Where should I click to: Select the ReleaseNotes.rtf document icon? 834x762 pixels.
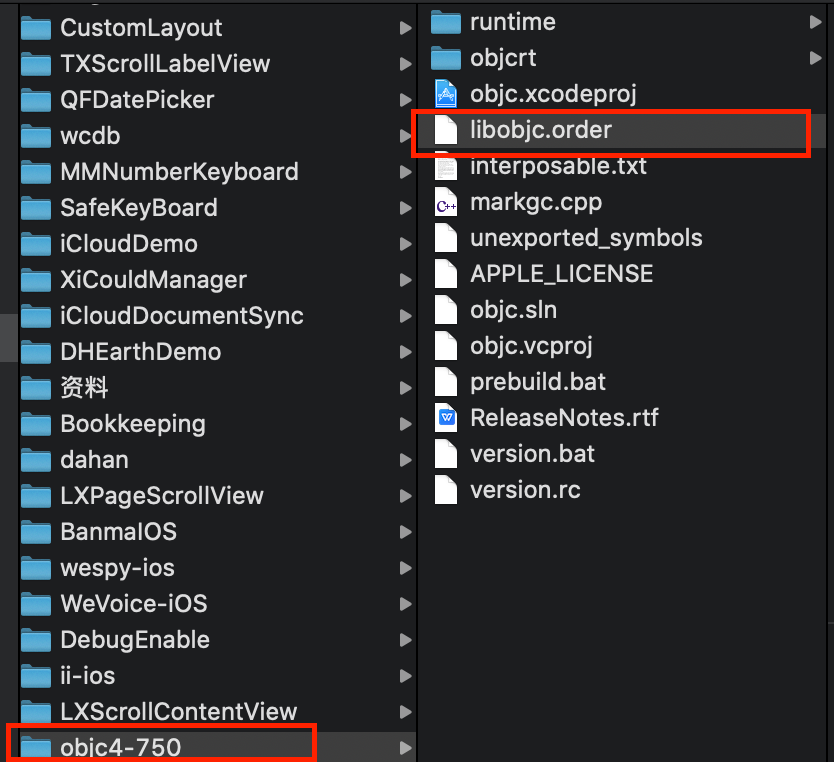click(x=446, y=418)
